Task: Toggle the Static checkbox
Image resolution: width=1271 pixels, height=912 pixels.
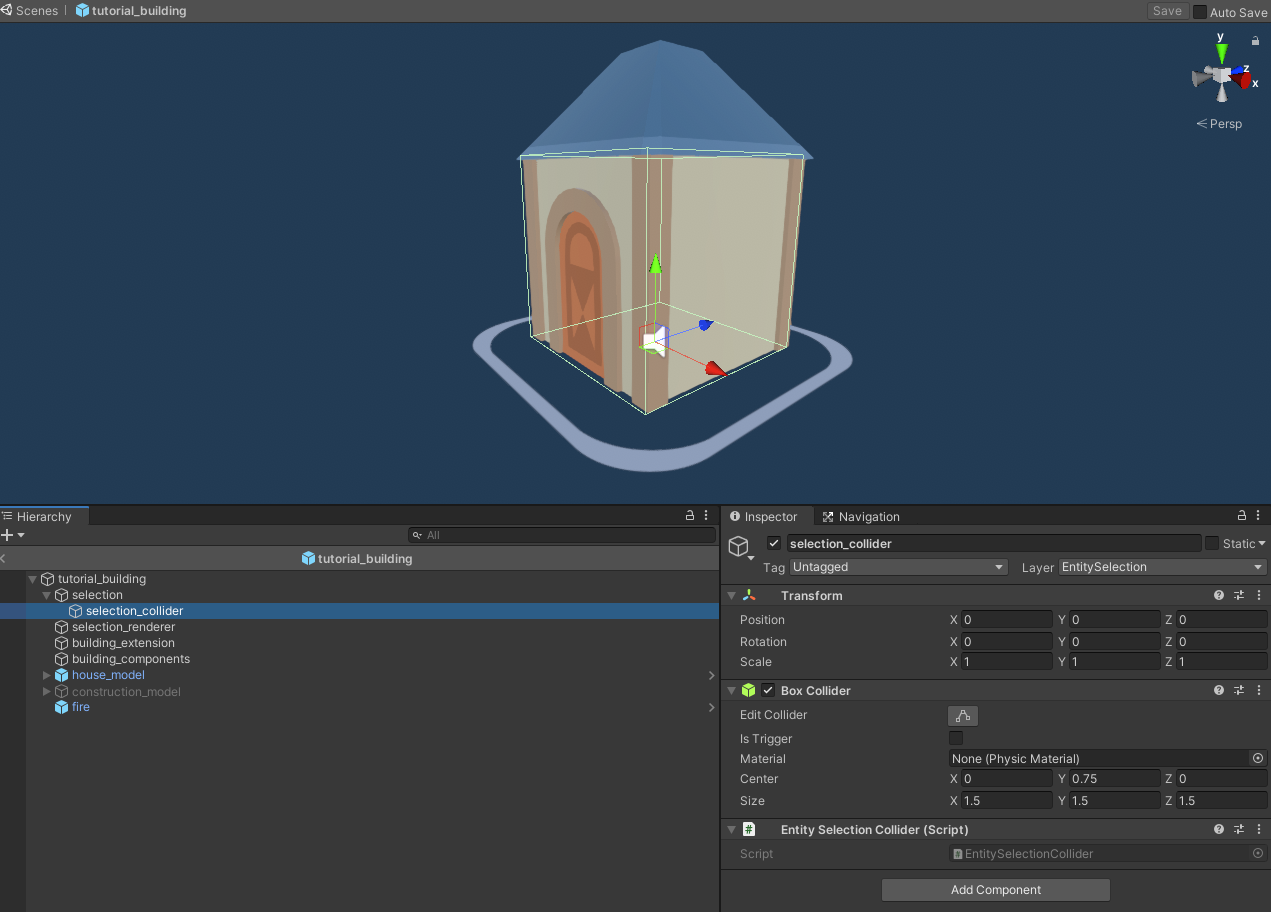Action: [x=1212, y=543]
